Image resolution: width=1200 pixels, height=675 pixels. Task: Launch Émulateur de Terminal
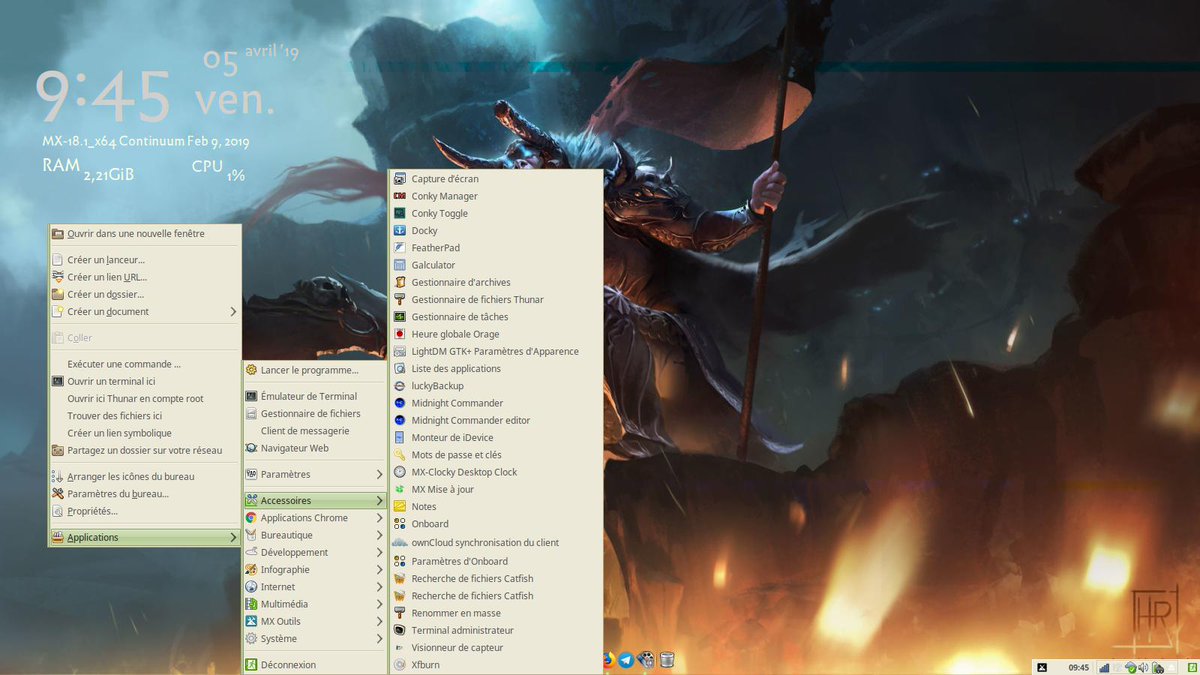[x=315, y=396]
